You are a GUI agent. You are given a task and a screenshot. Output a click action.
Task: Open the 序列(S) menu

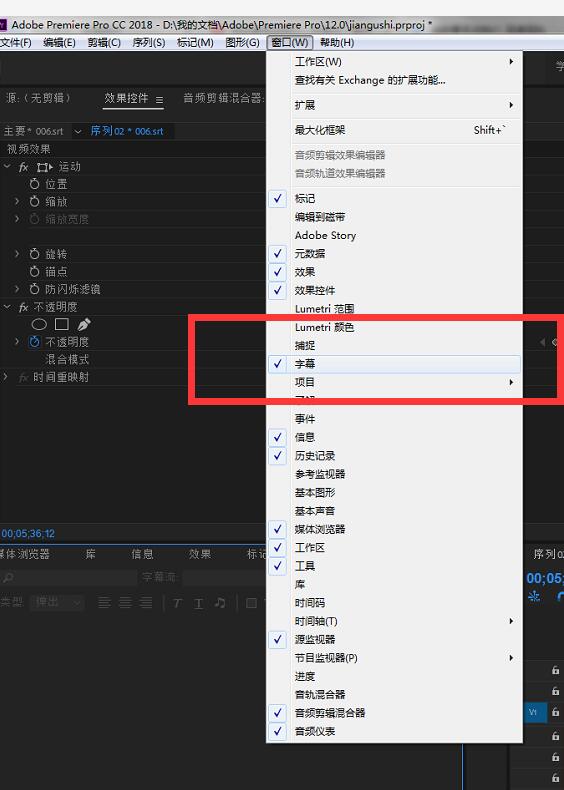click(149, 43)
